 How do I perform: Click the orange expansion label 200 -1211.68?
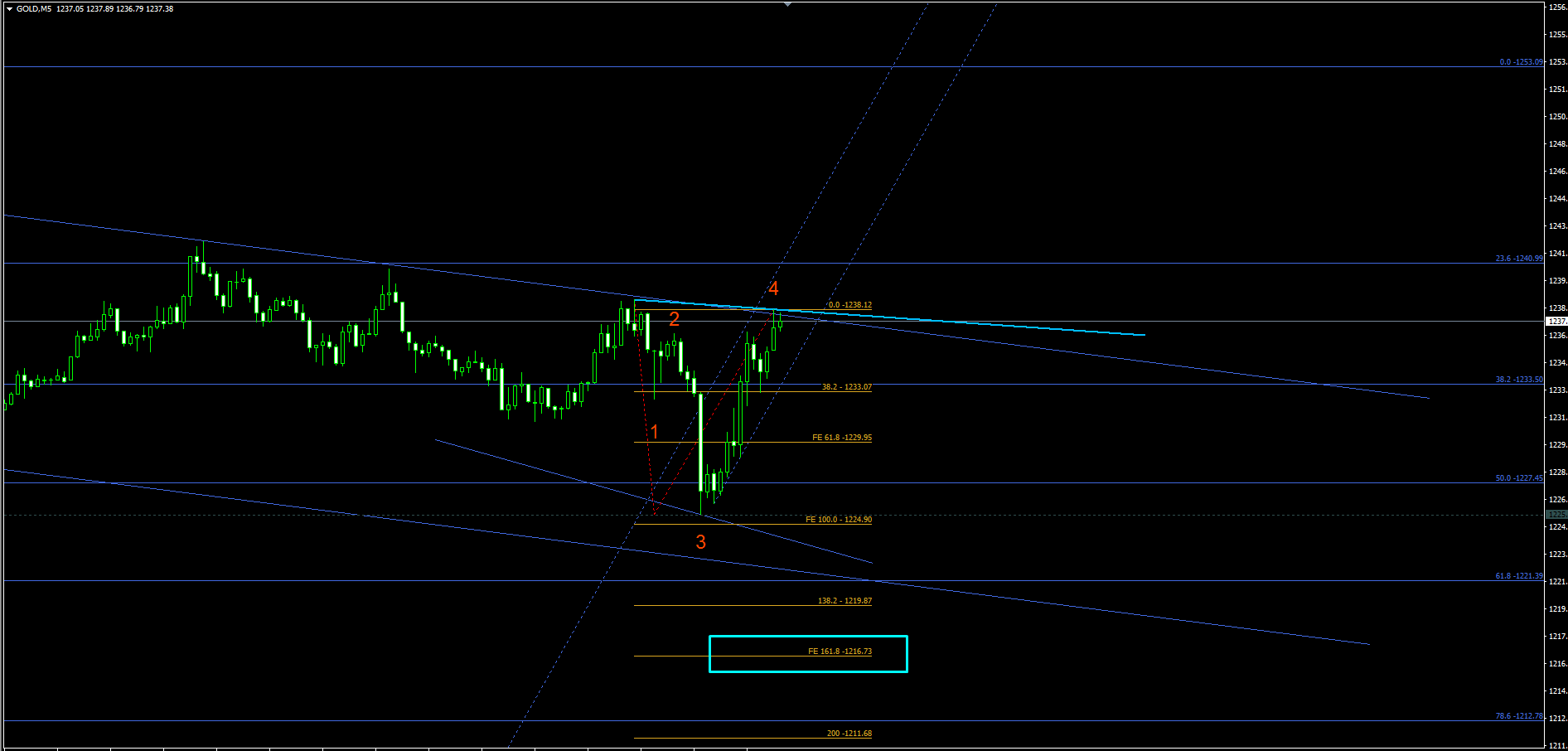849,734
